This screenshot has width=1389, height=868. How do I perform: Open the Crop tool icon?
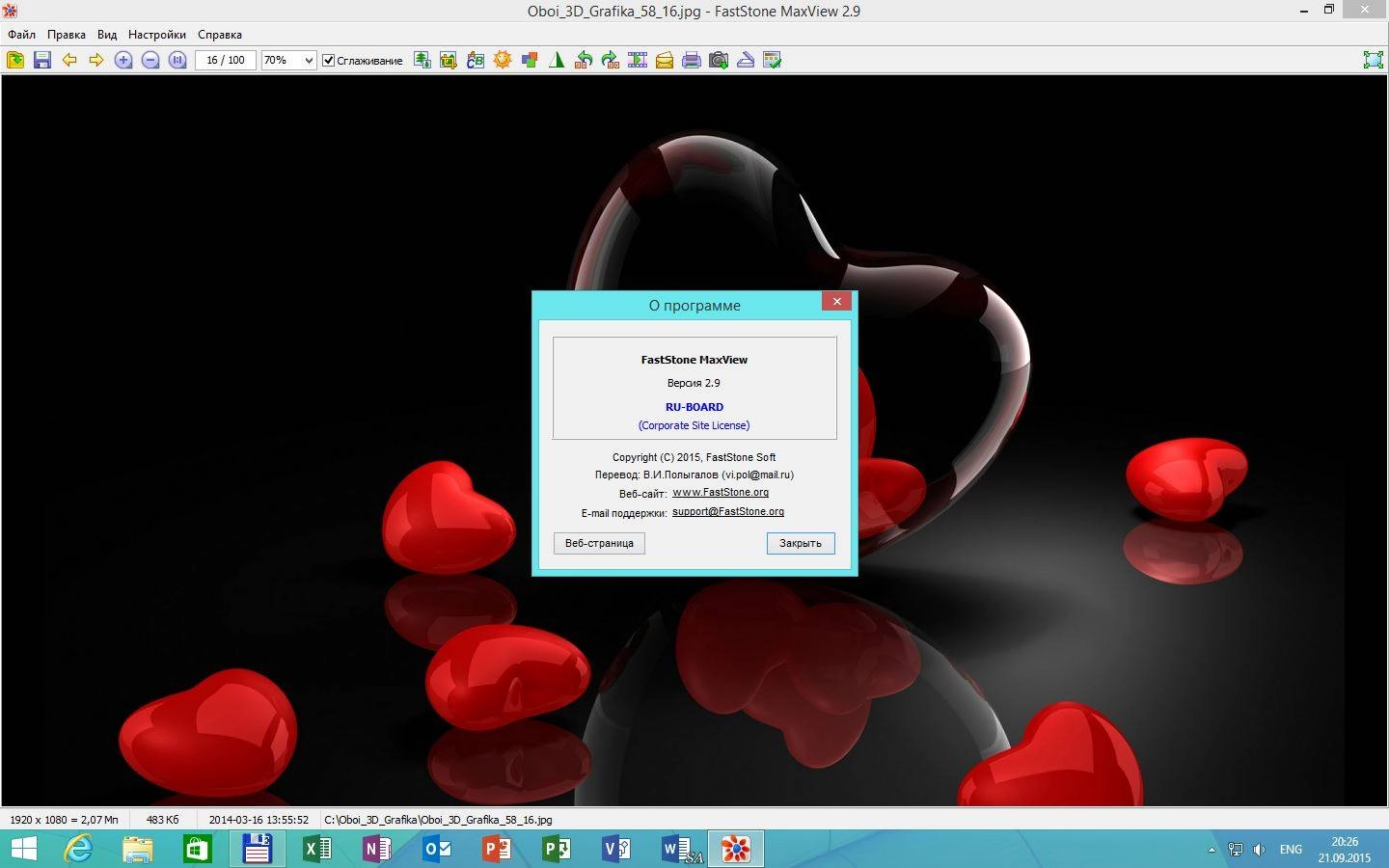click(449, 60)
